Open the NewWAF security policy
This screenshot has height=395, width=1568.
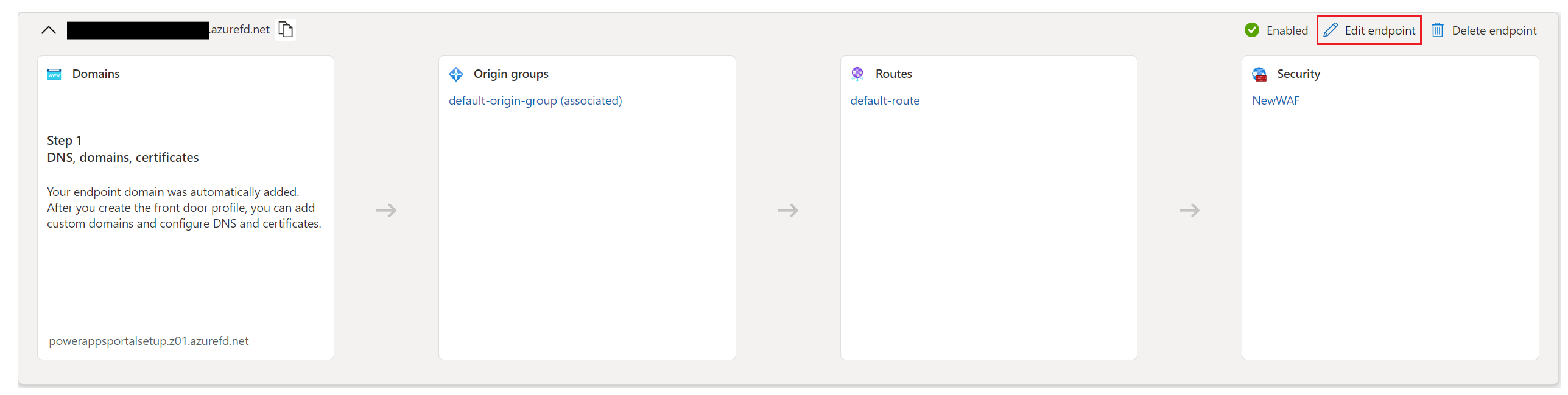point(1275,100)
